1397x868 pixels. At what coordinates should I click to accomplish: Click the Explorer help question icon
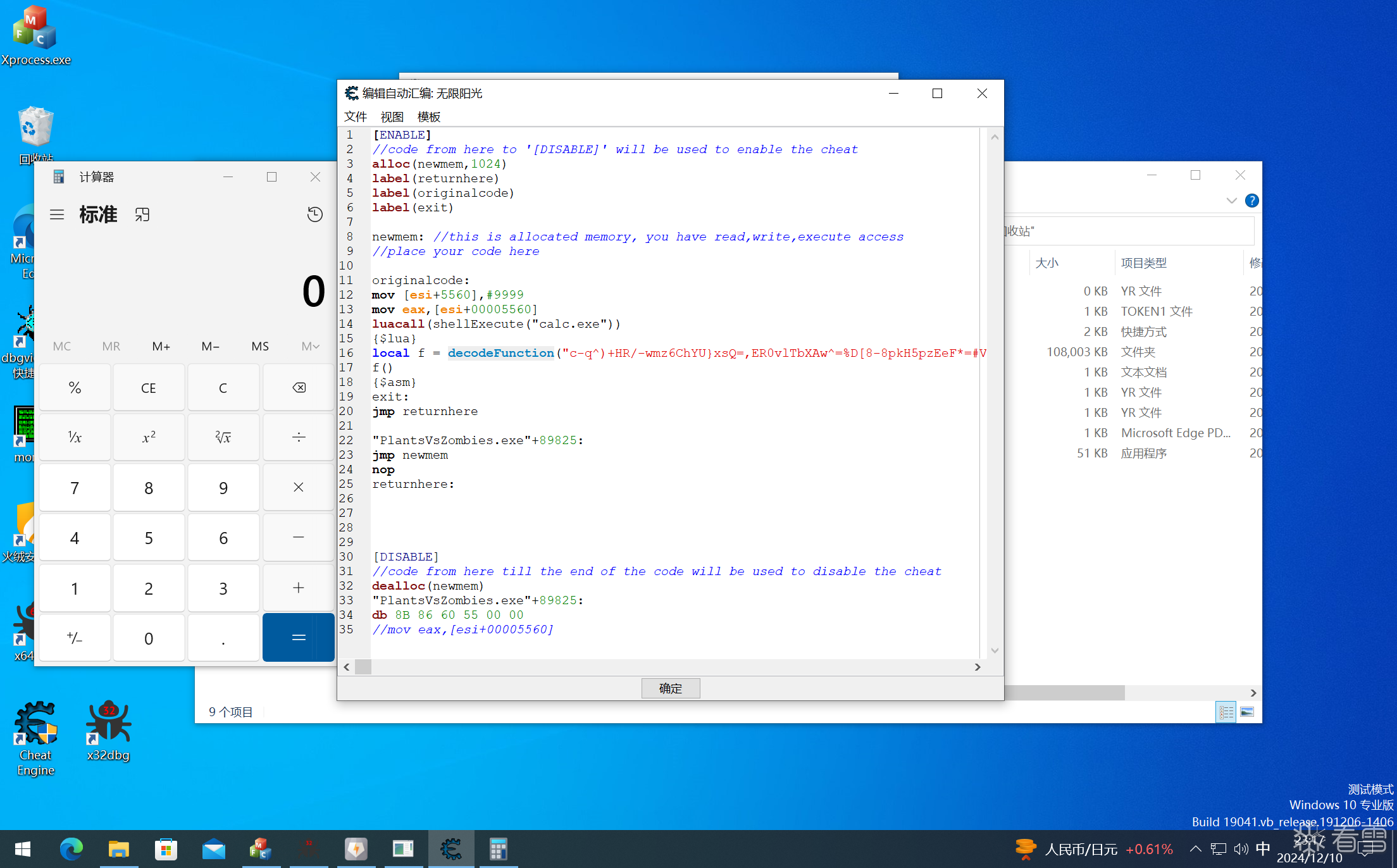tap(1251, 201)
